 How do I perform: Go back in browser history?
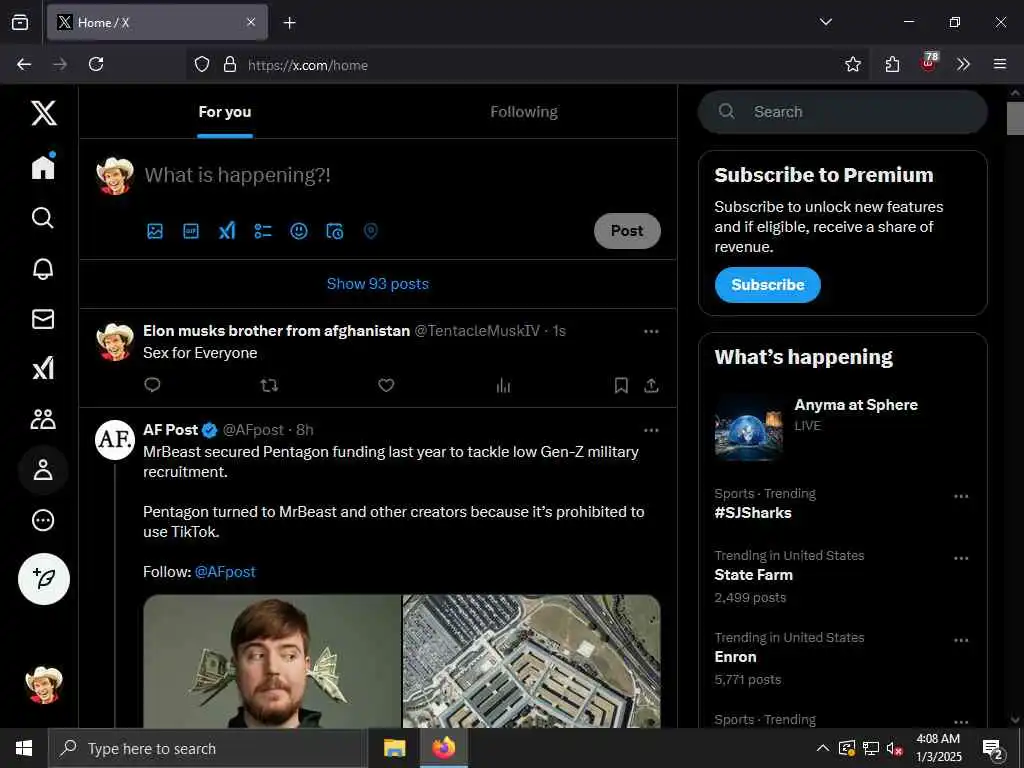(24, 64)
